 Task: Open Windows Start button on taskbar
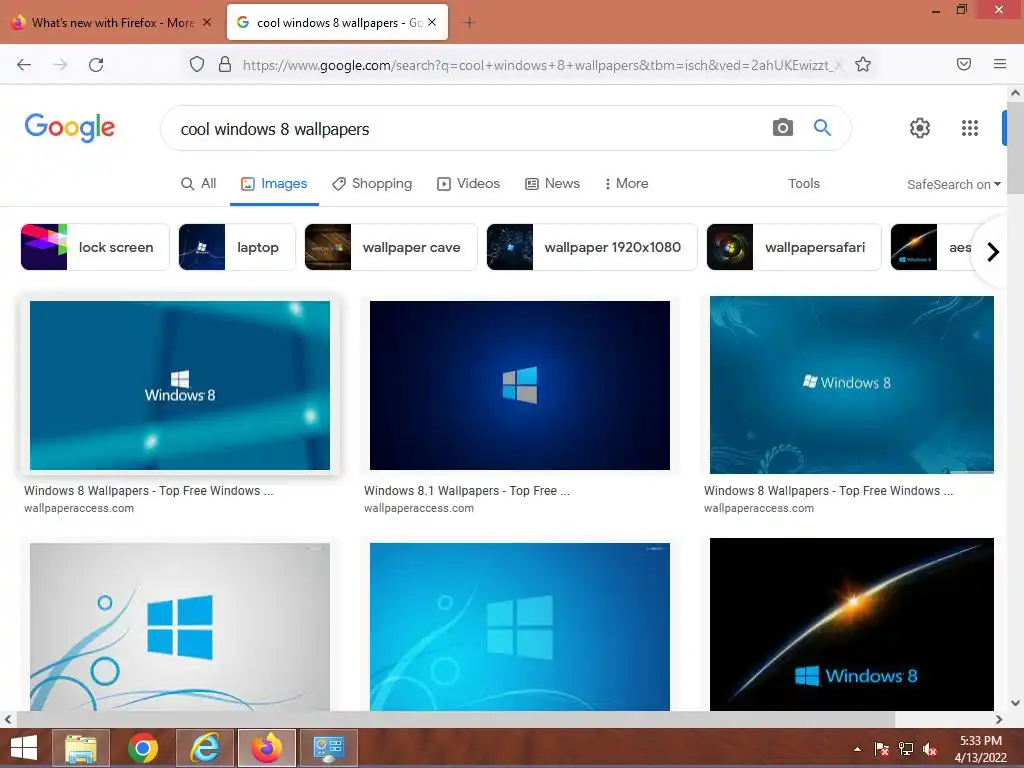tap(24, 748)
